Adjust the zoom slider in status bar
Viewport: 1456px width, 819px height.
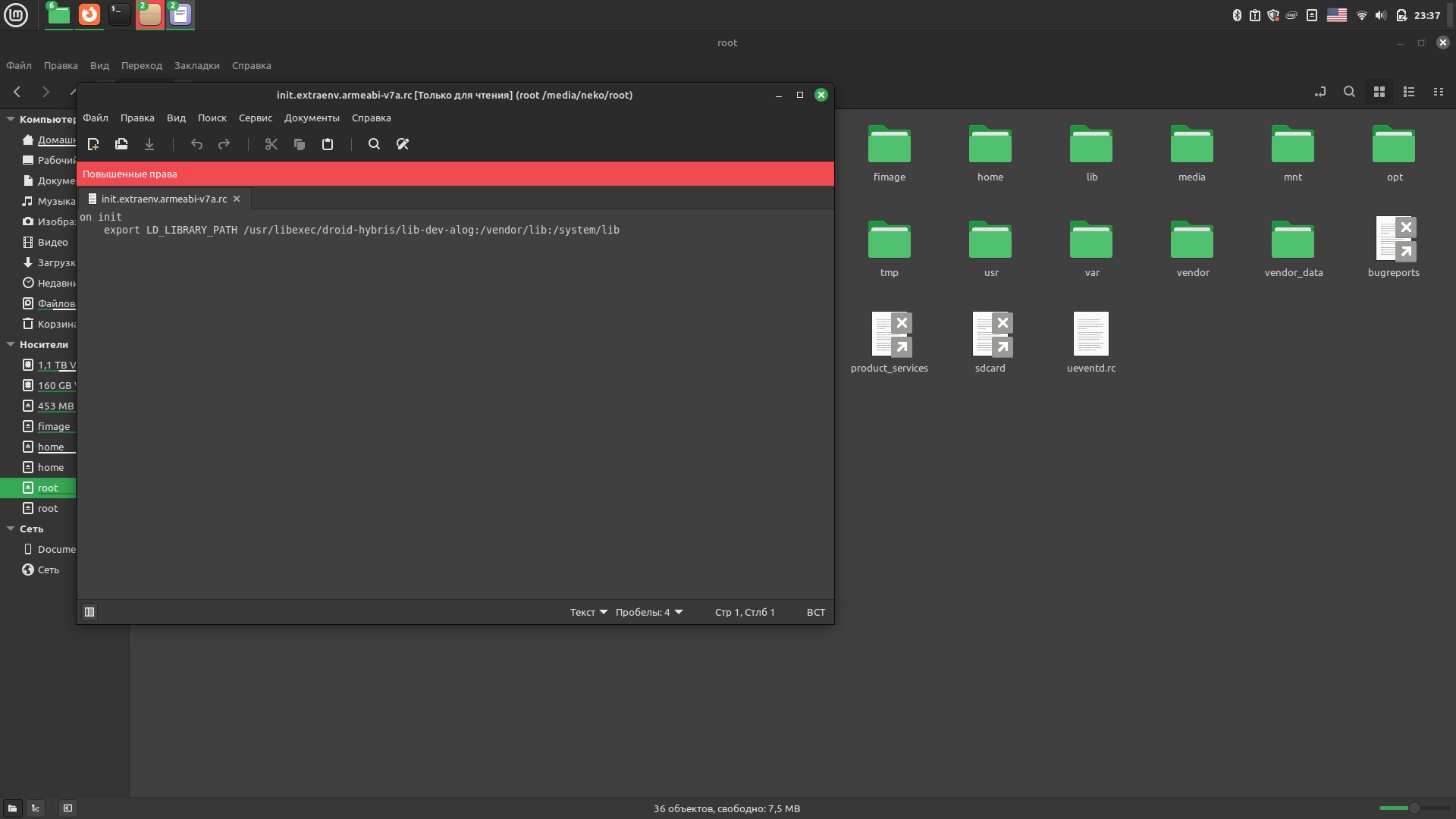pos(1414,808)
